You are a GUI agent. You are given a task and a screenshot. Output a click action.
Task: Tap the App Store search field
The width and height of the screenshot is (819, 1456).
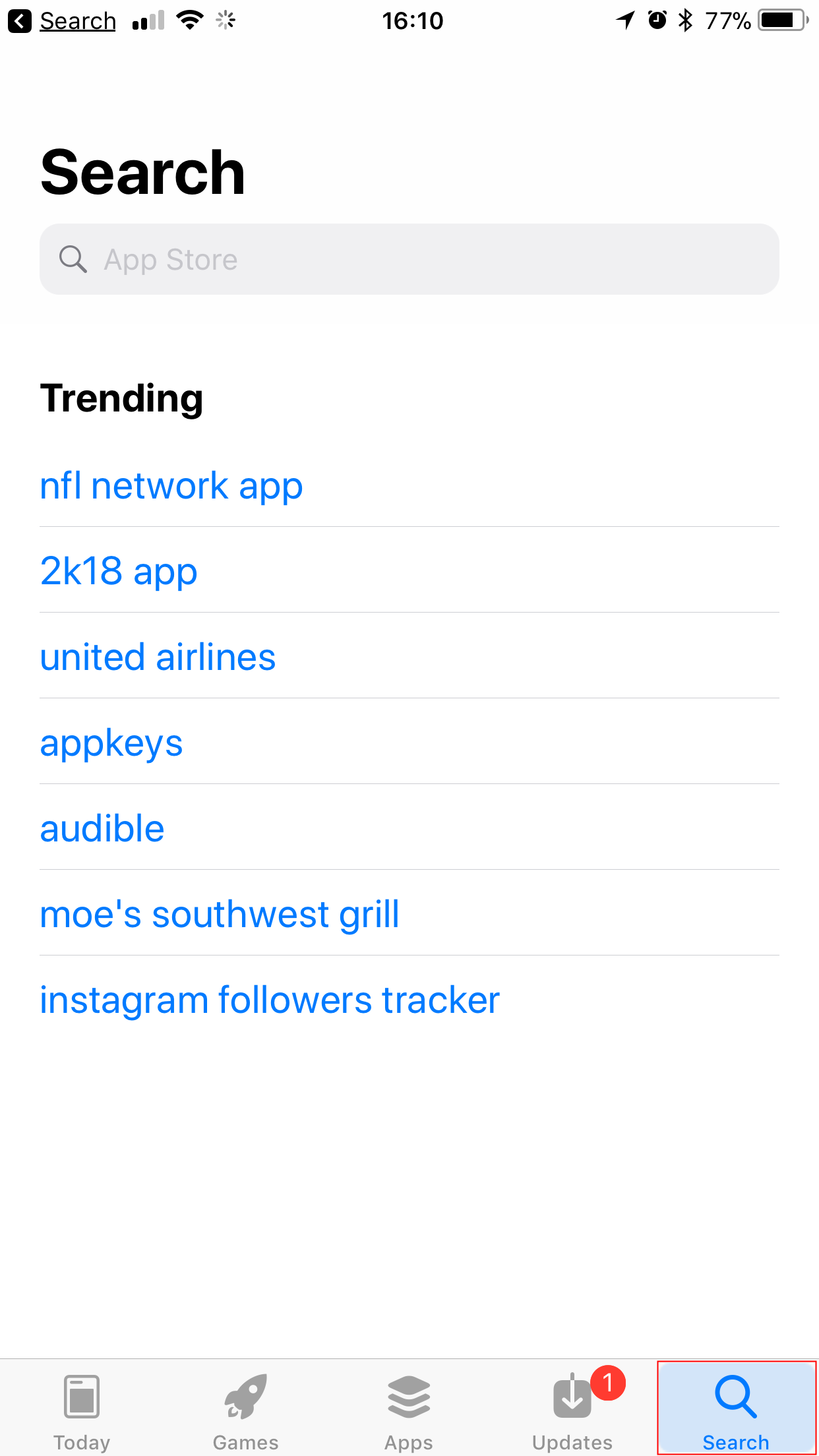click(x=409, y=259)
